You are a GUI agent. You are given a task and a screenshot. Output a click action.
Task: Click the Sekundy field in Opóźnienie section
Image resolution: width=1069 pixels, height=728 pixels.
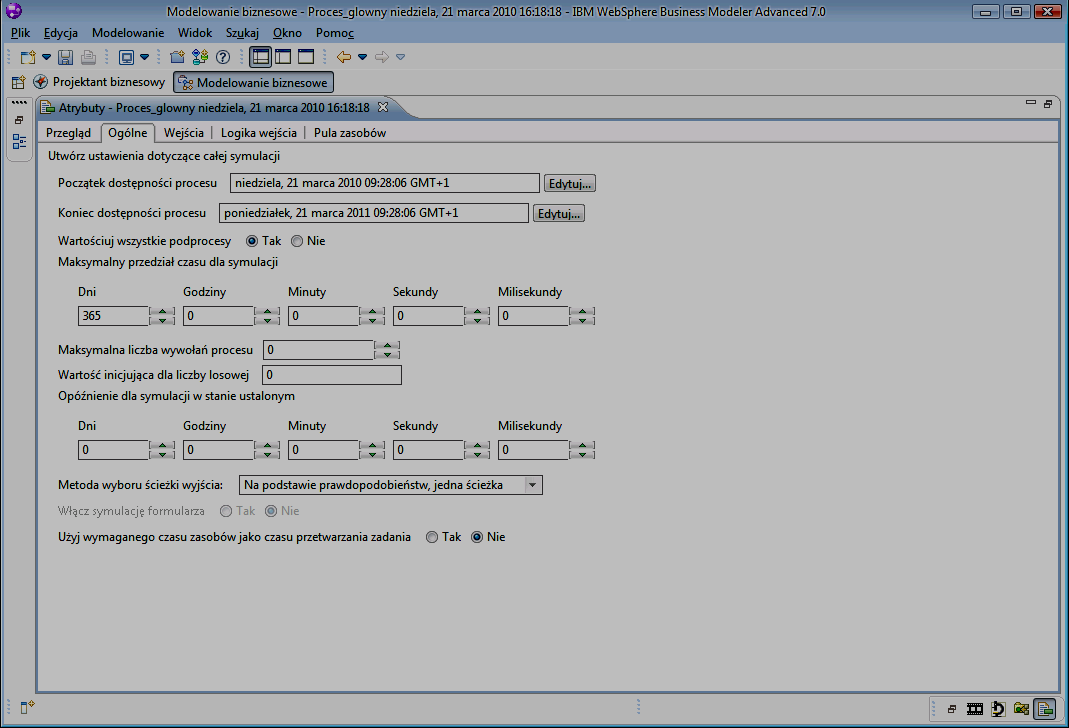pyautogui.click(x=428, y=450)
